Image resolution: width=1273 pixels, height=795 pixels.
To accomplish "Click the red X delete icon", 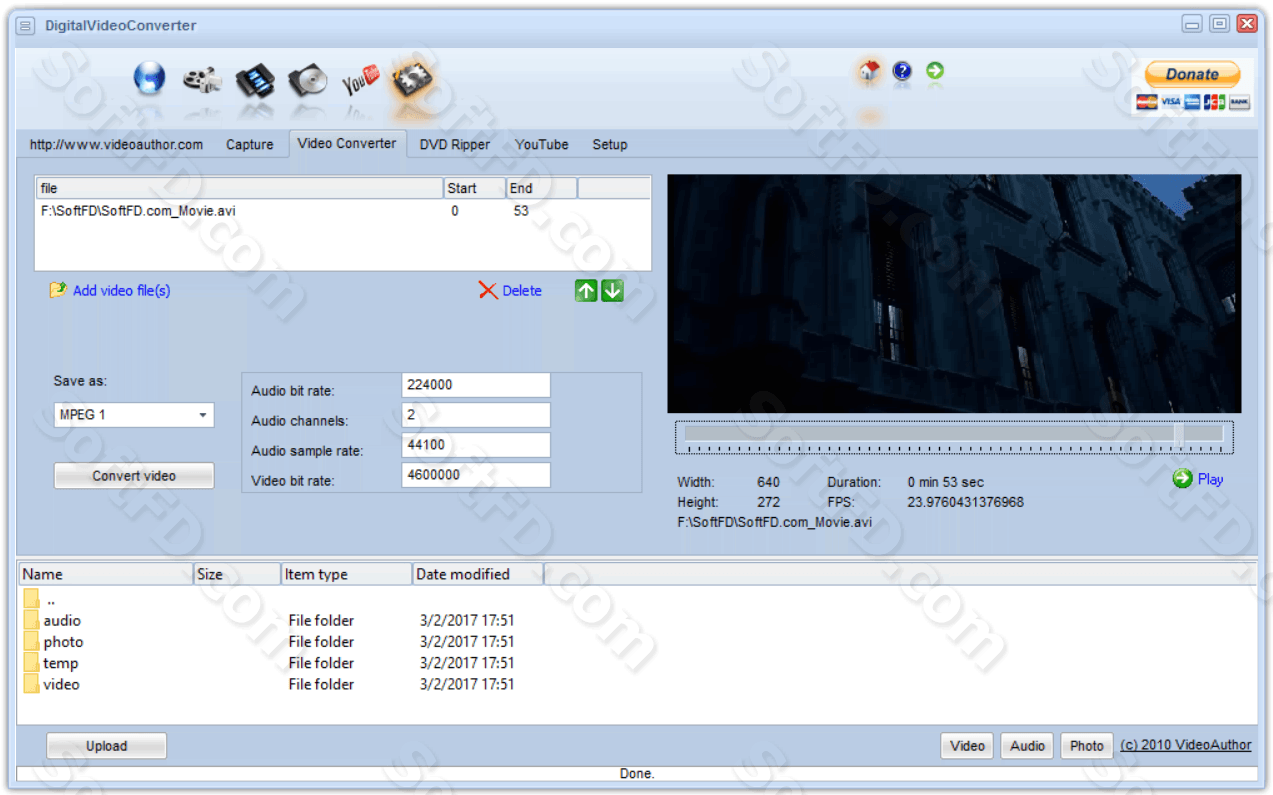I will [x=488, y=290].
